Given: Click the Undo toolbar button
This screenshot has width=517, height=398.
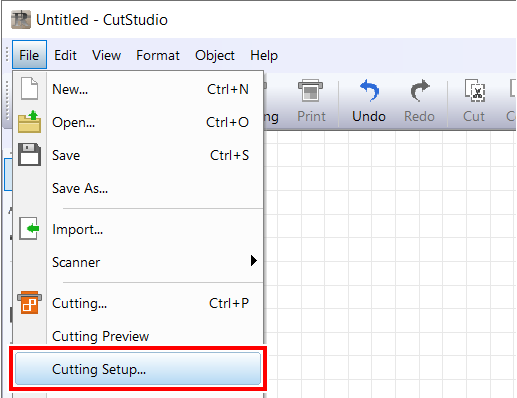Looking at the screenshot, I should coord(369,102).
